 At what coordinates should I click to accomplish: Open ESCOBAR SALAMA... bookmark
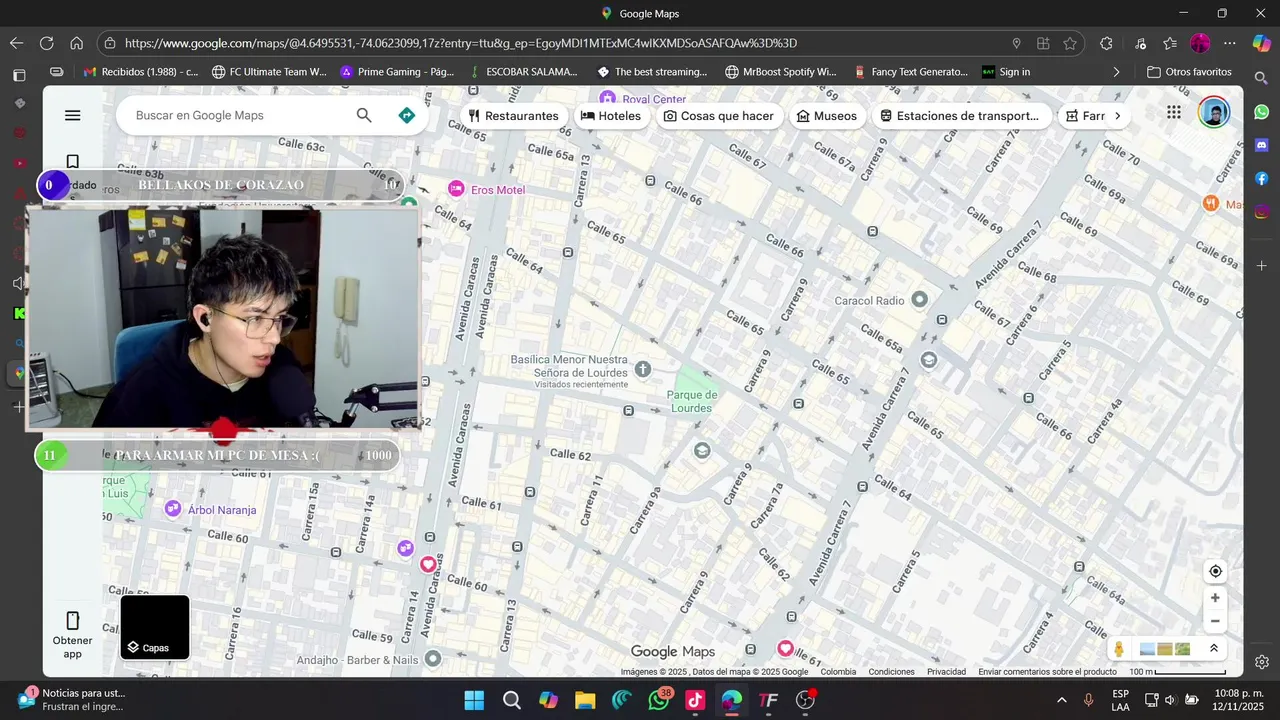523,72
